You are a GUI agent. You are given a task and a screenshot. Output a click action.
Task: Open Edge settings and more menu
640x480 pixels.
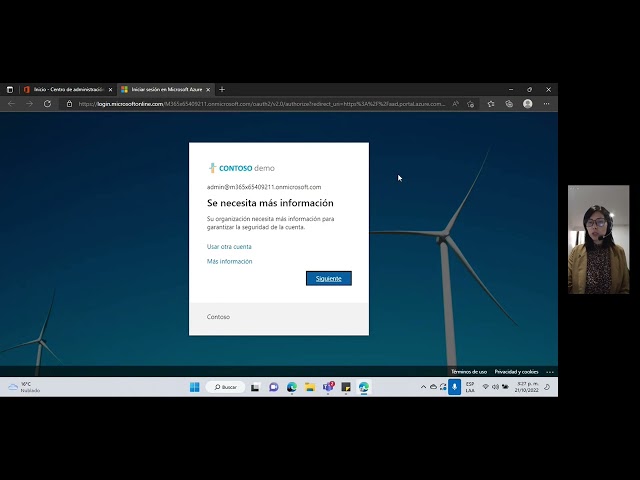(x=547, y=104)
